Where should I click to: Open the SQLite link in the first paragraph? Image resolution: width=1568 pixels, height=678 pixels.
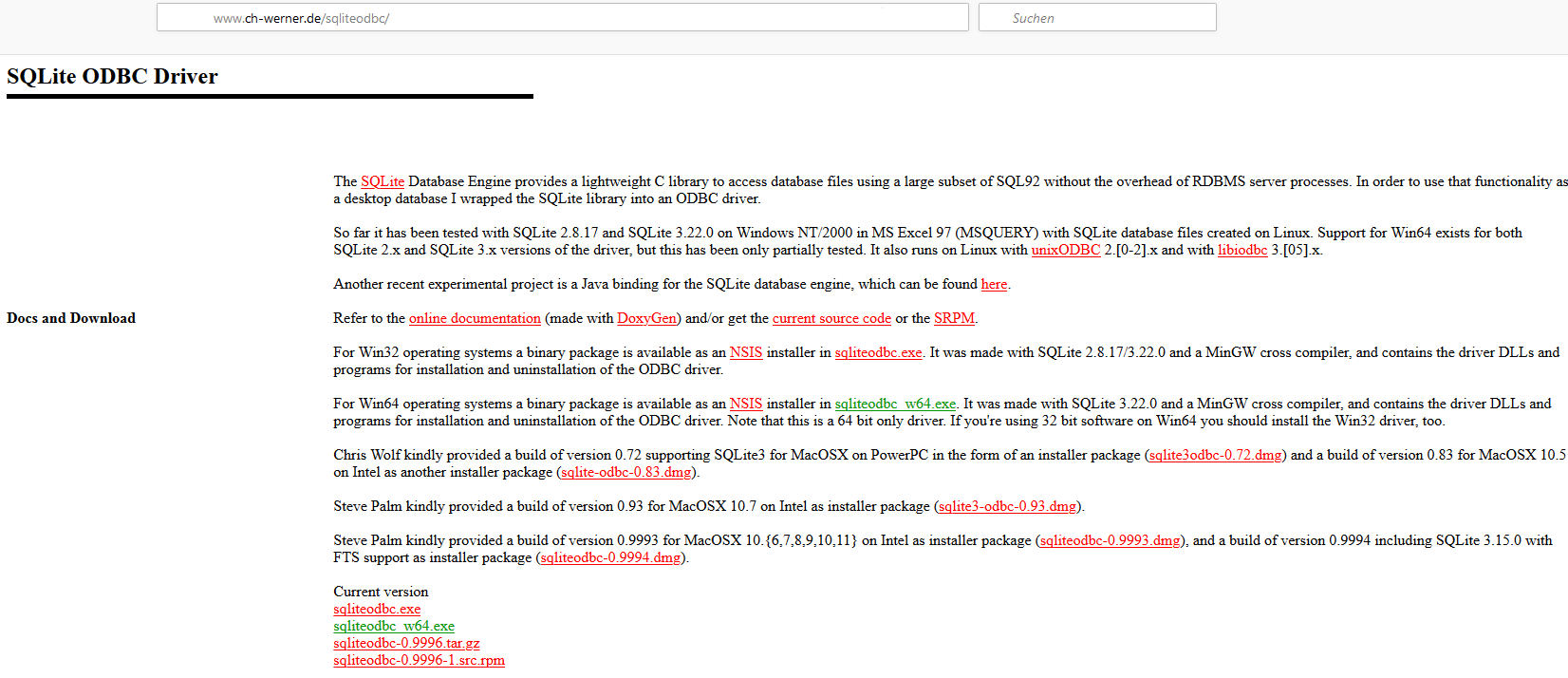coord(383,181)
